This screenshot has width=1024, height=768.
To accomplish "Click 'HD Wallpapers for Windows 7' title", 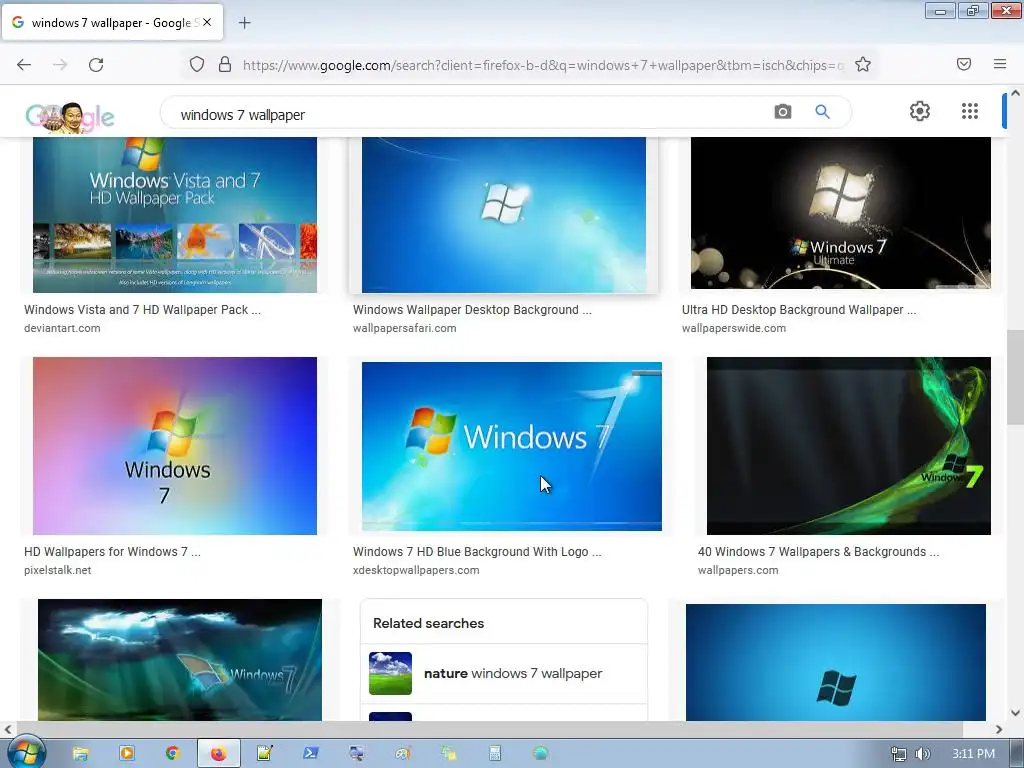I will click(112, 552).
